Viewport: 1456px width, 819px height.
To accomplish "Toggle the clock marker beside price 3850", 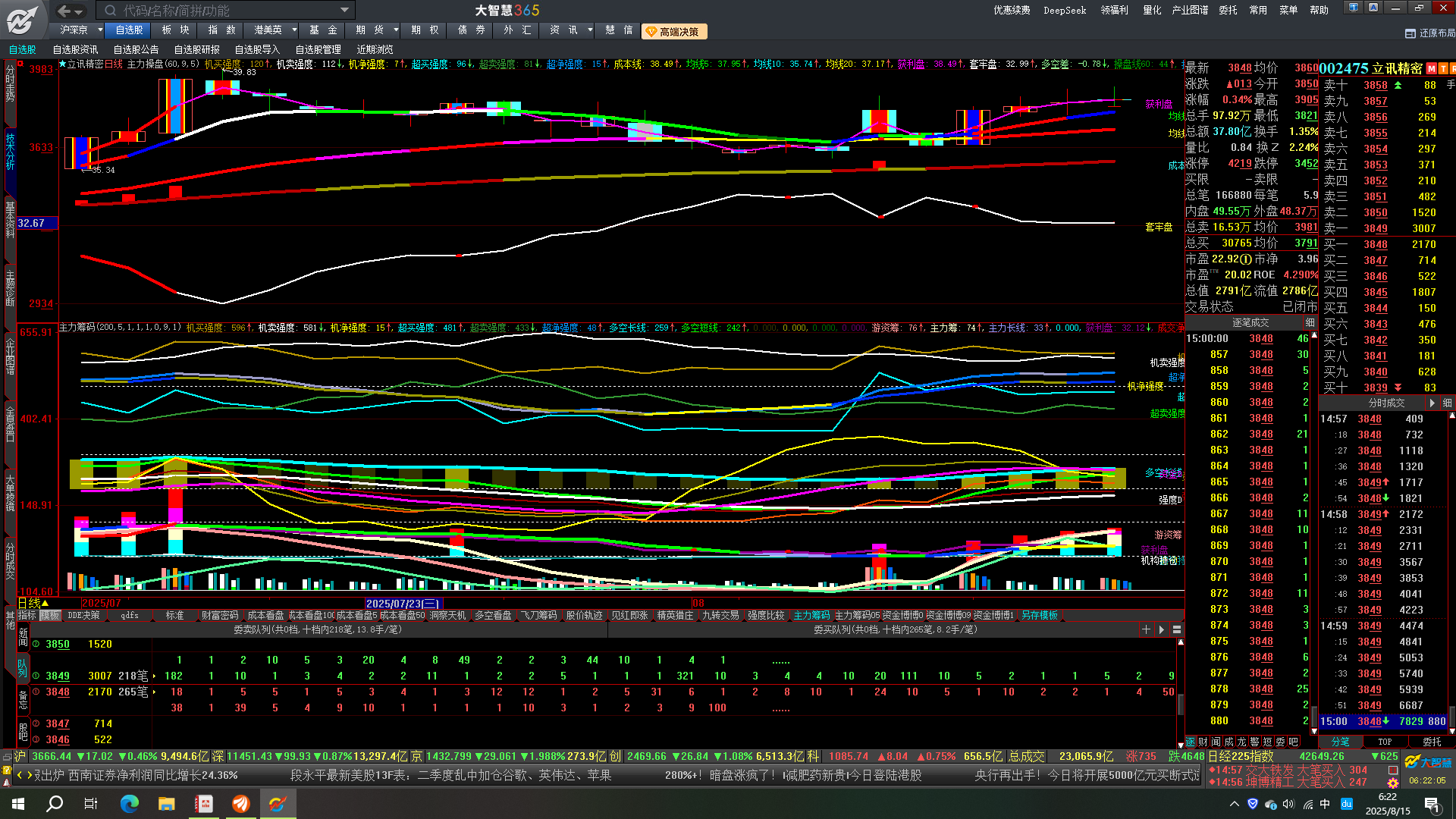I will [x=36, y=644].
